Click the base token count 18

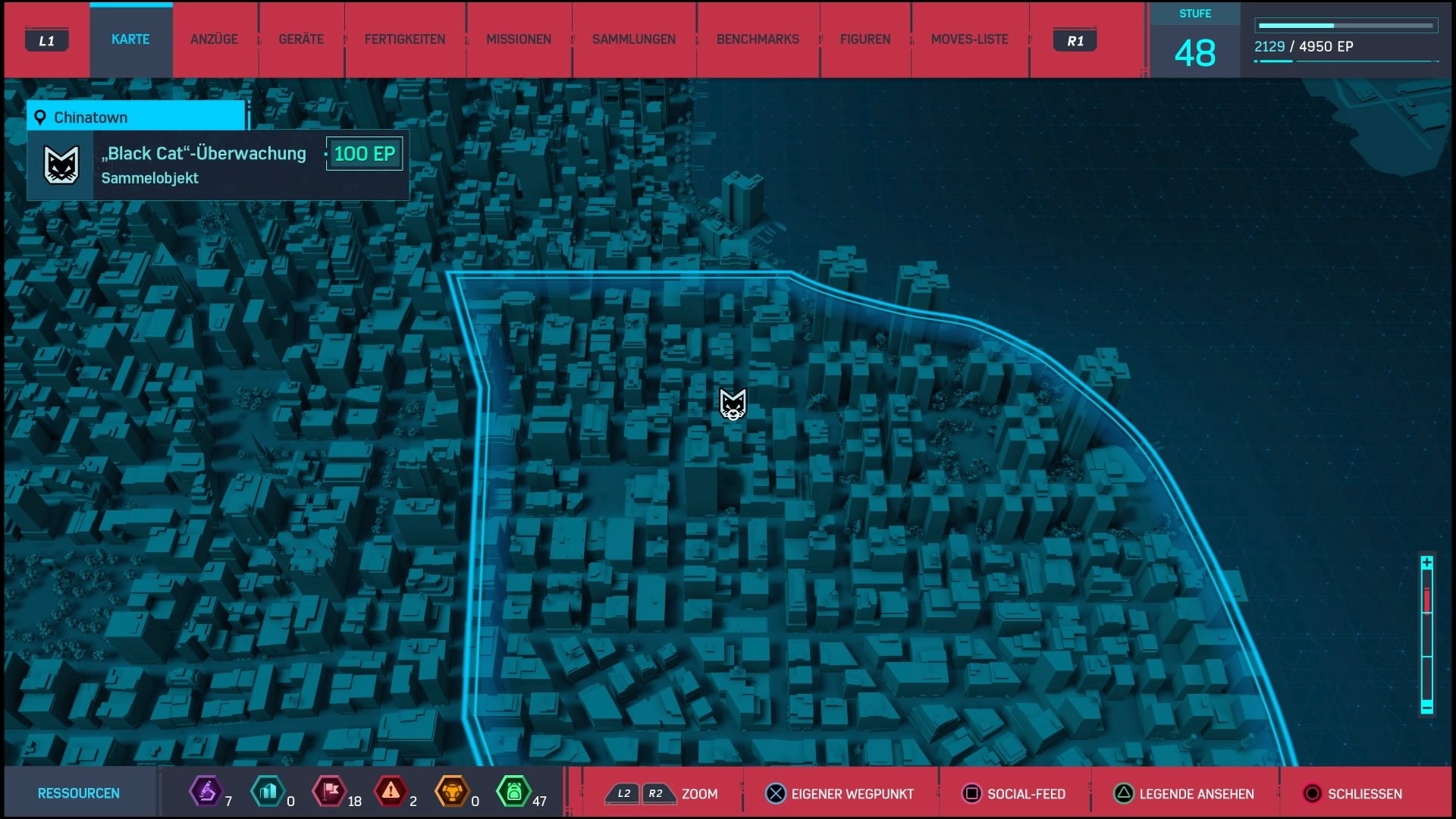point(354,802)
